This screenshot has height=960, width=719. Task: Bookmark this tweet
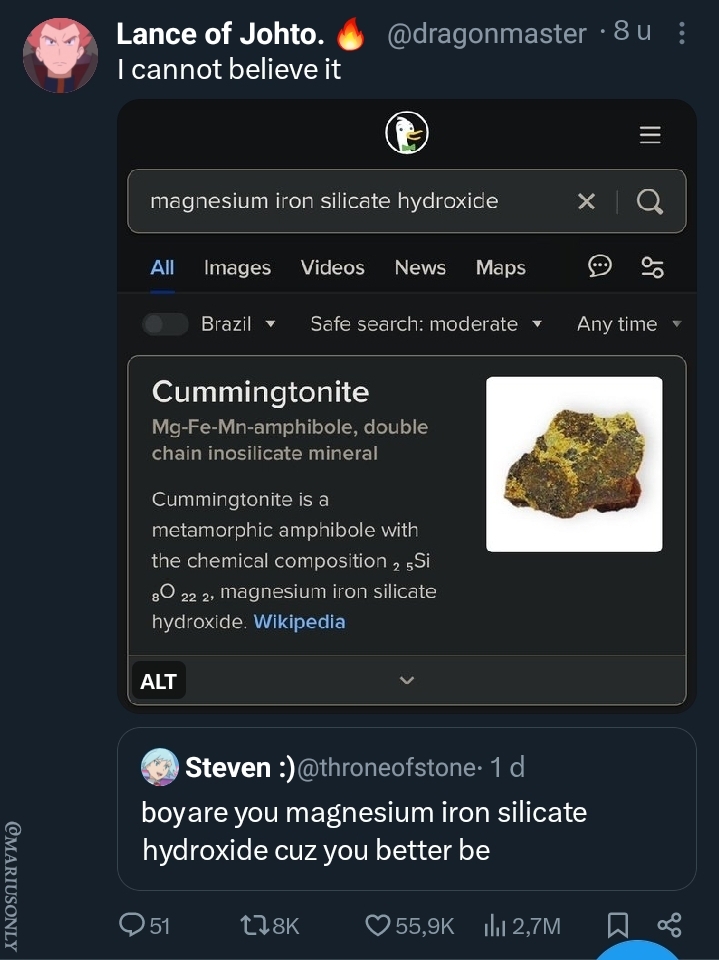coord(618,925)
